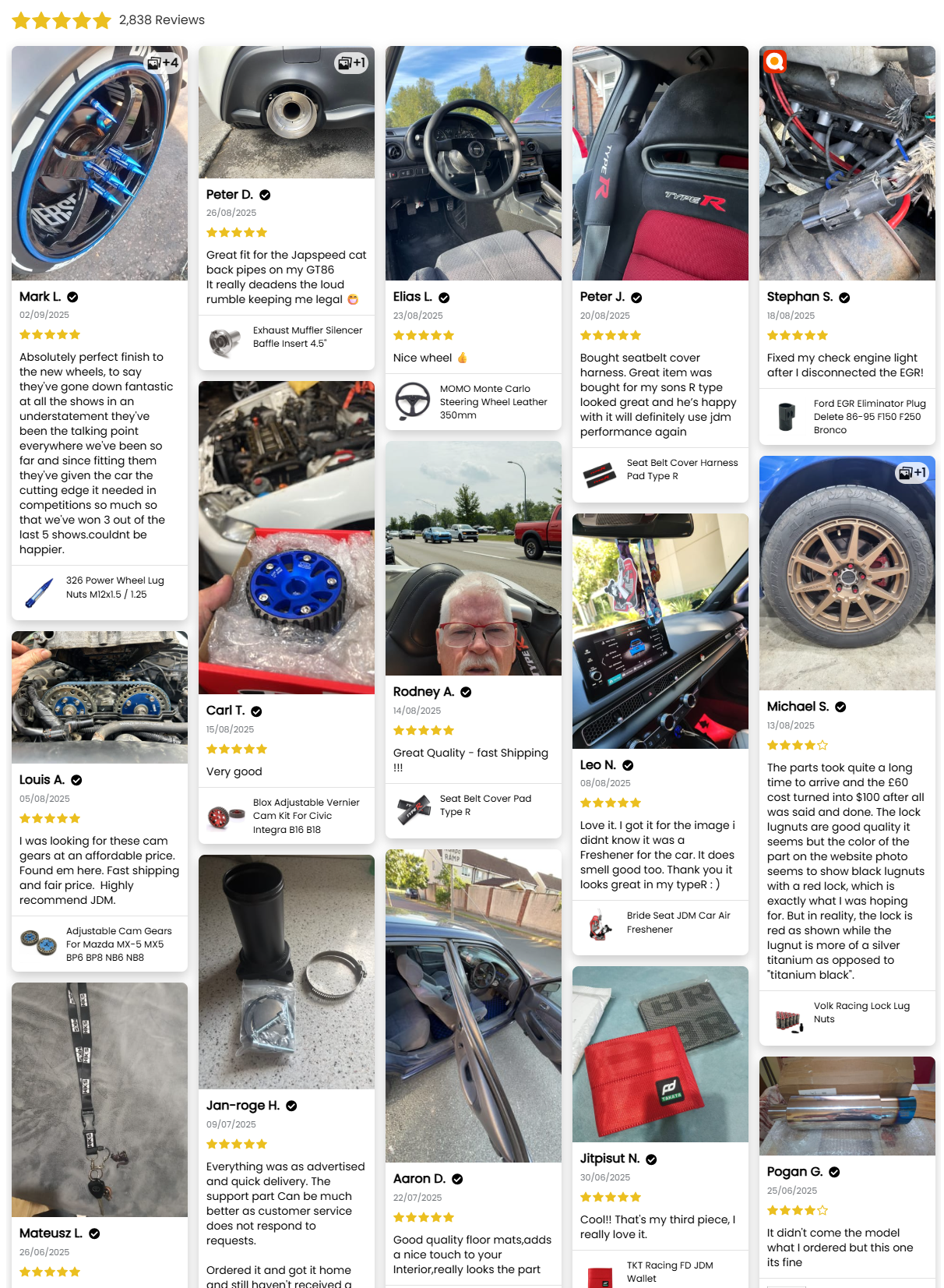Click verified checkmark next to Stephan S.
The height and width of the screenshot is (1288, 944).
pos(844,298)
